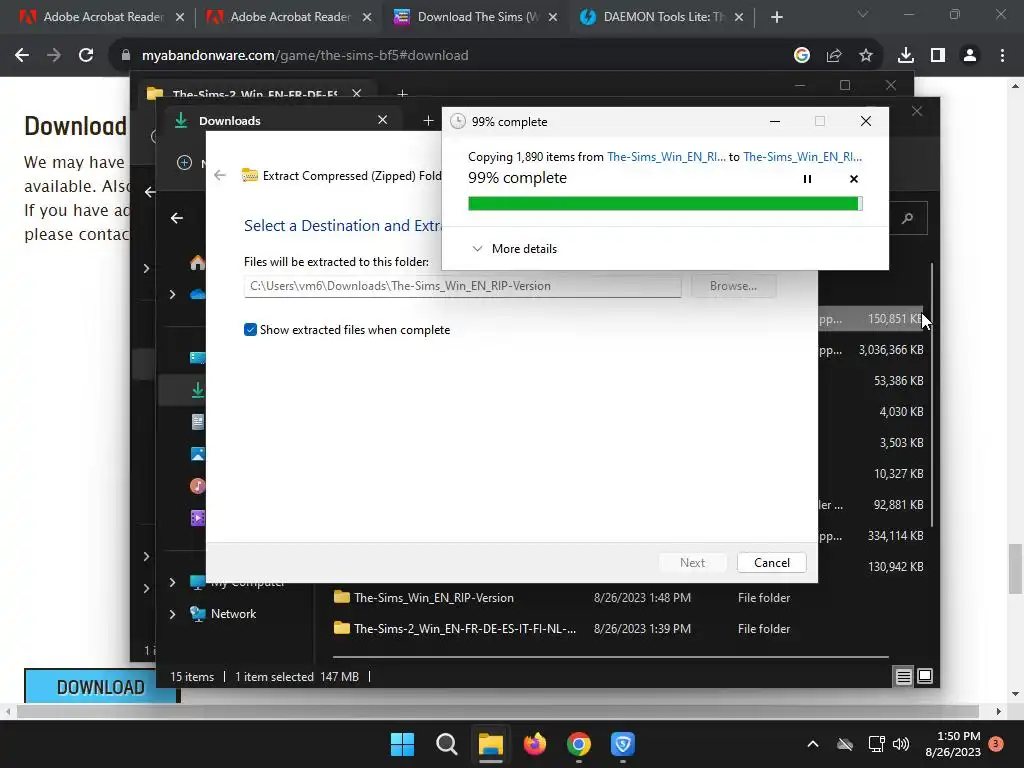The image size is (1024, 768).
Task: Click the Next button in extract wizard
Action: click(x=692, y=563)
